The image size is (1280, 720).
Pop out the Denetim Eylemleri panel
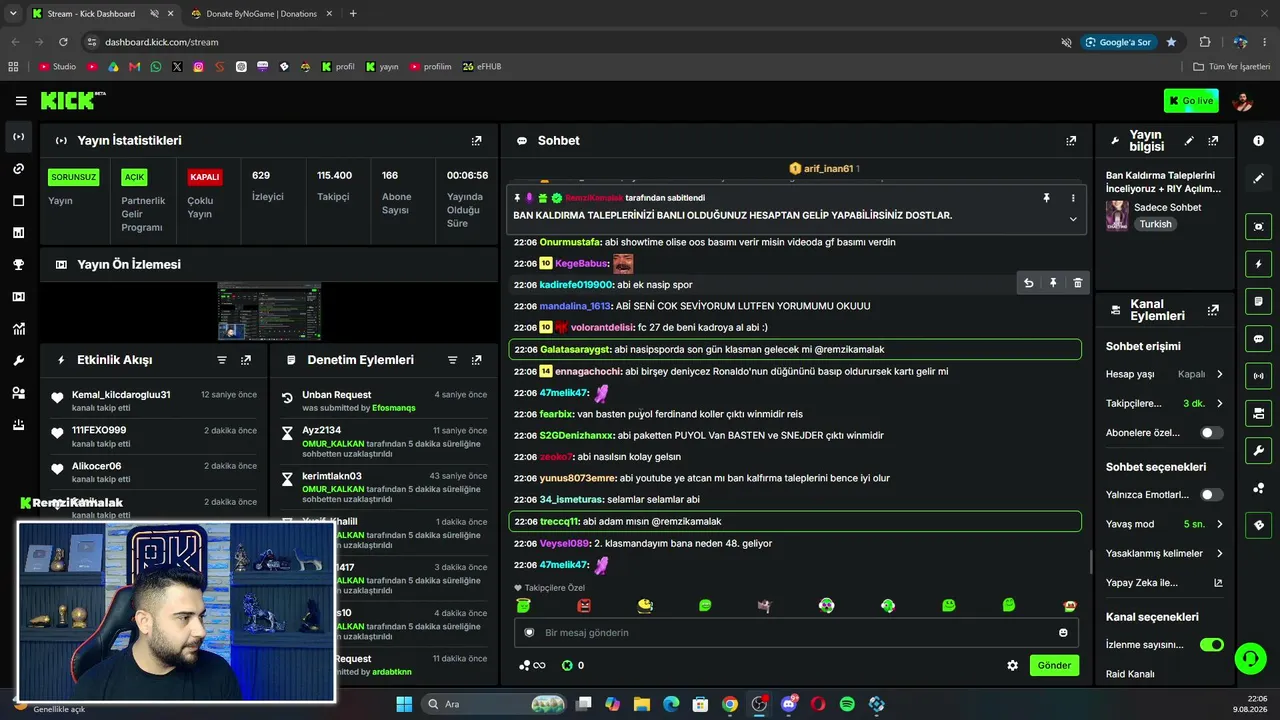click(x=476, y=360)
